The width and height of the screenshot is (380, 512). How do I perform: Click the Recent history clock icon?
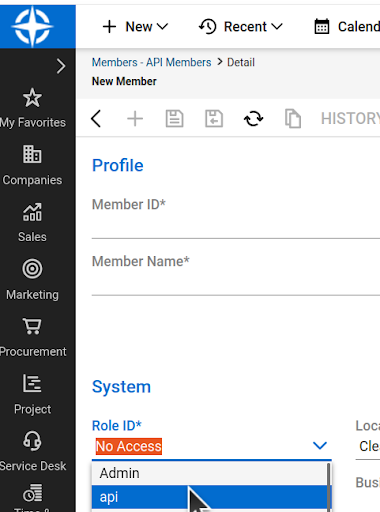point(208,27)
